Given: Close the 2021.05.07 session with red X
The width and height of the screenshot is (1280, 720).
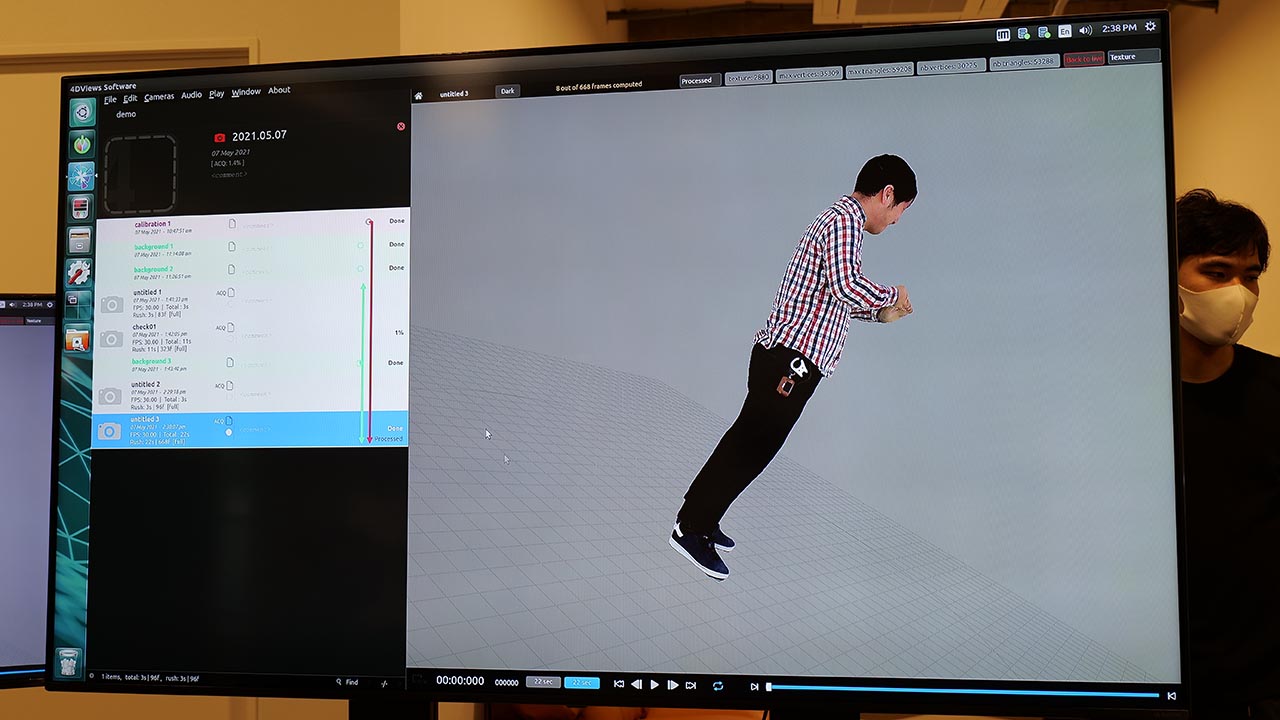Looking at the screenshot, I should [401, 126].
